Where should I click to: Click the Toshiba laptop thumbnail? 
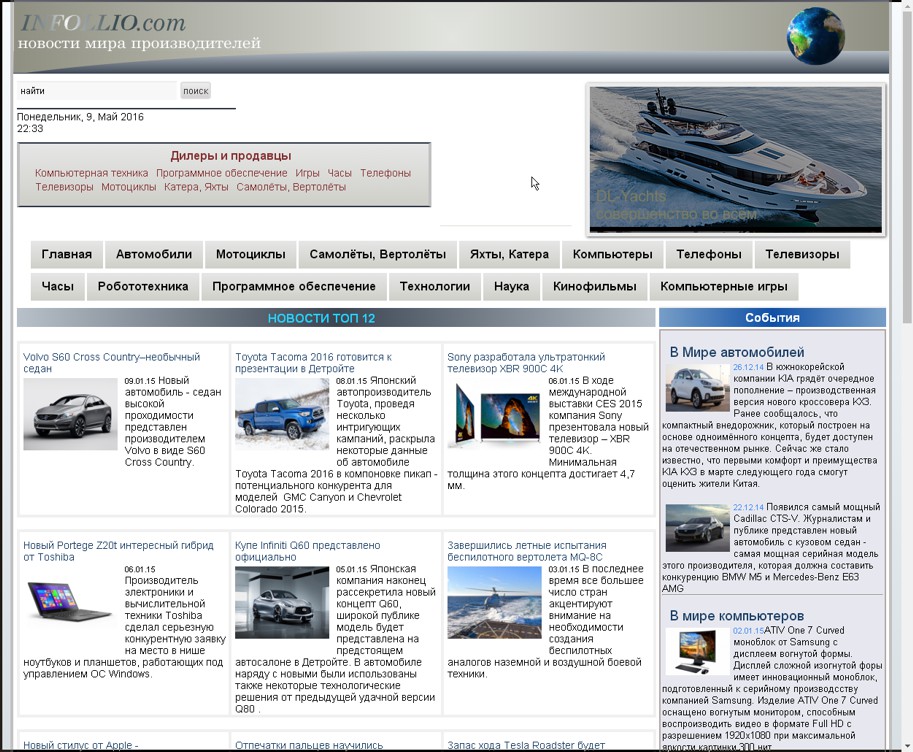pyautogui.click(x=70, y=602)
